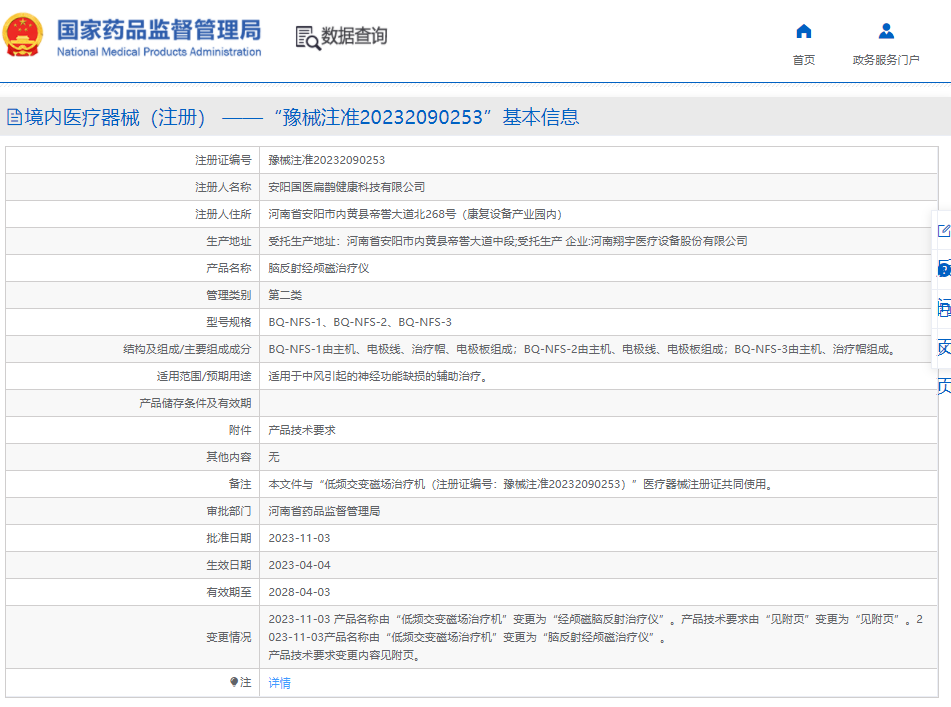Select approval date value in 批准日期 row

point(300,538)
